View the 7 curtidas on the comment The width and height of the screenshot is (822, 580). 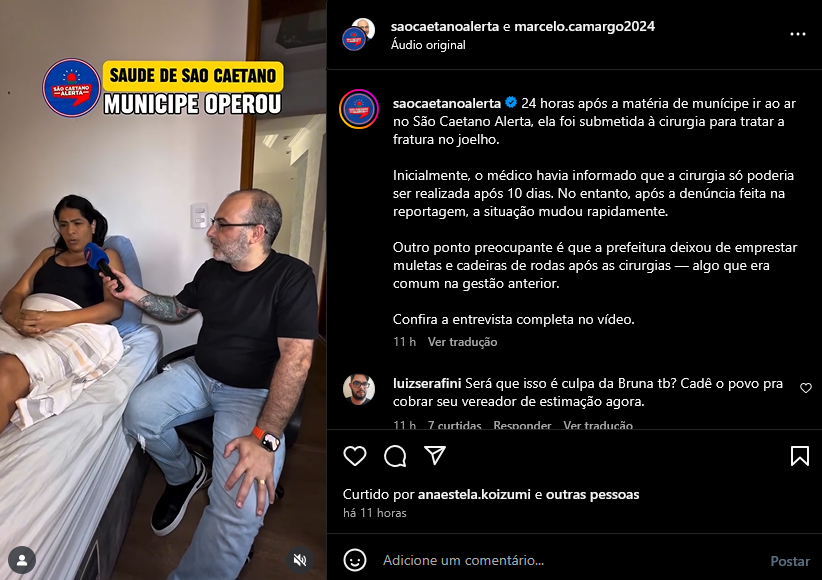tap(455, 425)
